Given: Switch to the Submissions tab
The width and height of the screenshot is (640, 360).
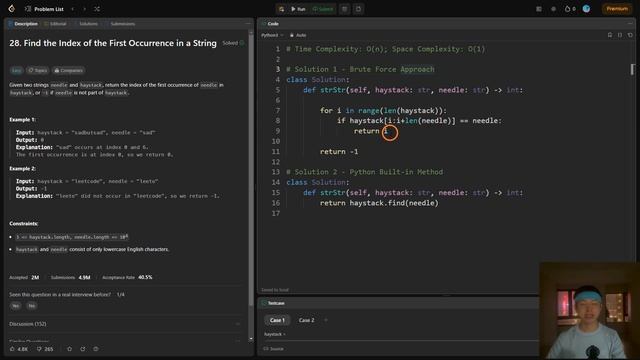Looking at the screenshot, I should point(120,24).
